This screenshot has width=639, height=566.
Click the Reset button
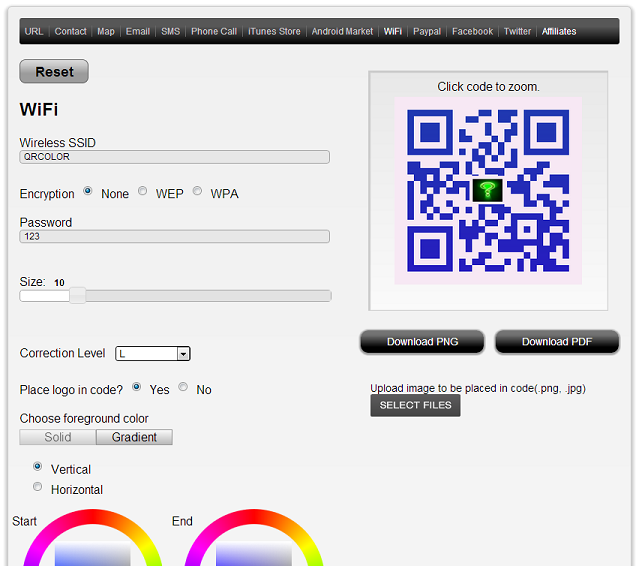(x=54, y=71)
